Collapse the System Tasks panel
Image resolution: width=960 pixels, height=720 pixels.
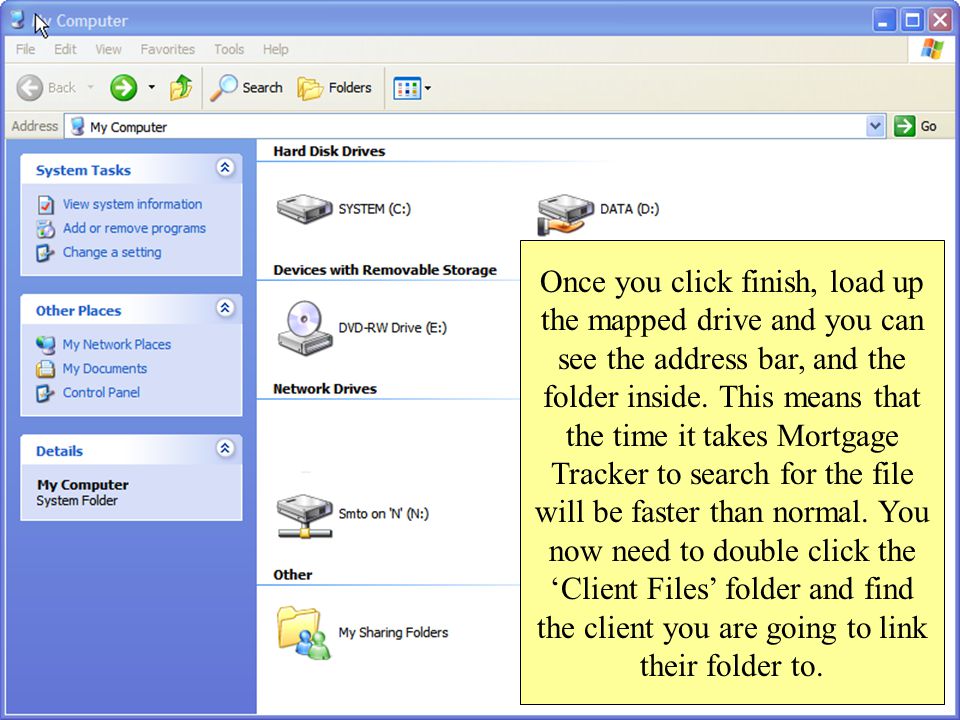point(225,167)
